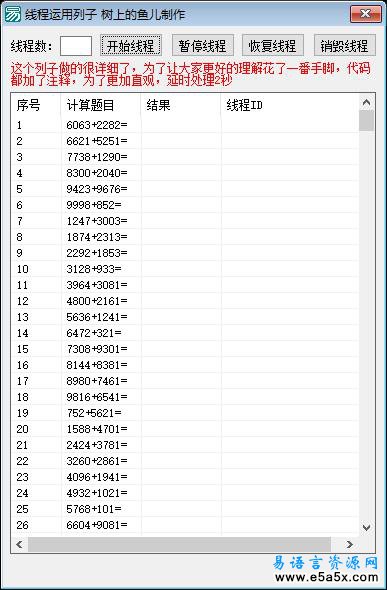Select row 6621+5251=
The width and height of the screenshot is (387, 590).
point(185,141)
